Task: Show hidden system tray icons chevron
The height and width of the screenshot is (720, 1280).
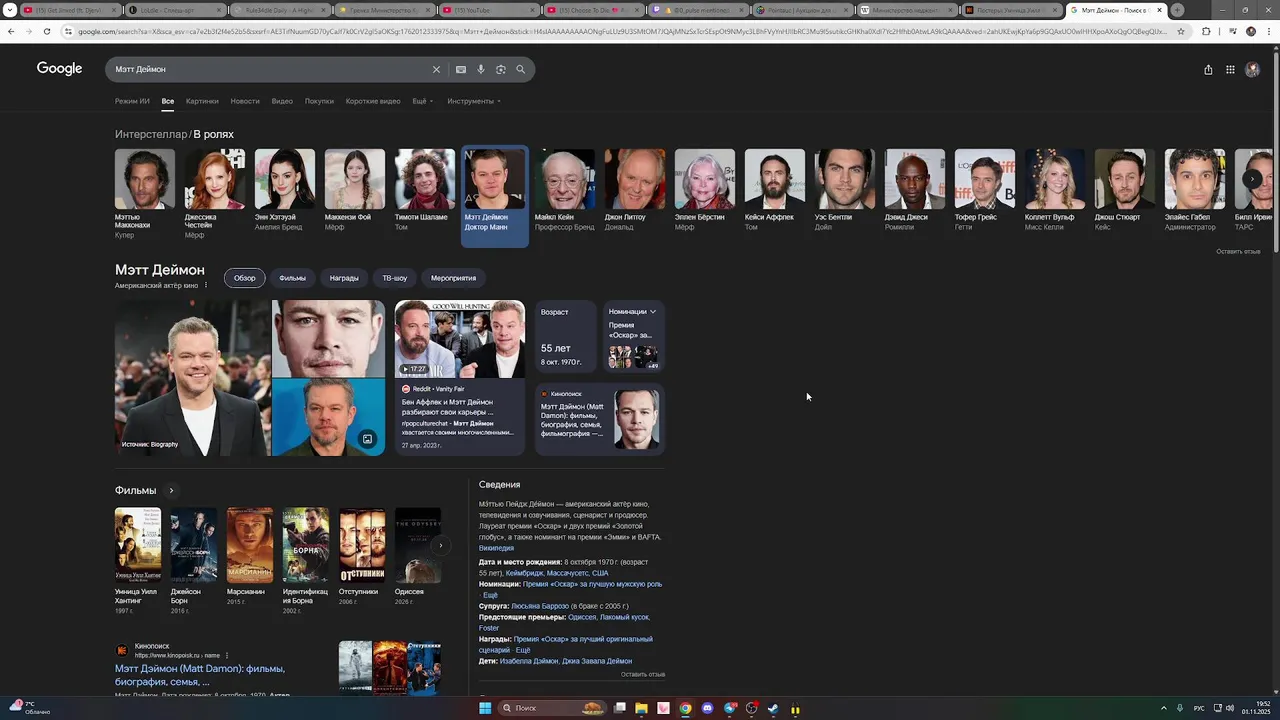Action: [x=1163, y=708]
